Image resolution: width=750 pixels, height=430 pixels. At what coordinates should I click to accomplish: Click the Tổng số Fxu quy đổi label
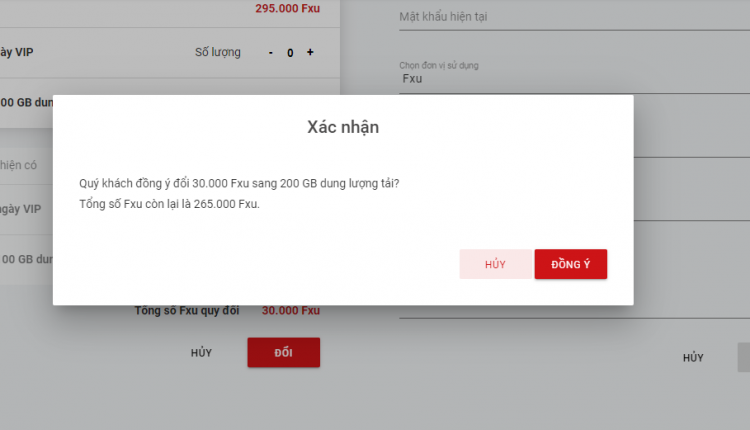click(187, 310)
